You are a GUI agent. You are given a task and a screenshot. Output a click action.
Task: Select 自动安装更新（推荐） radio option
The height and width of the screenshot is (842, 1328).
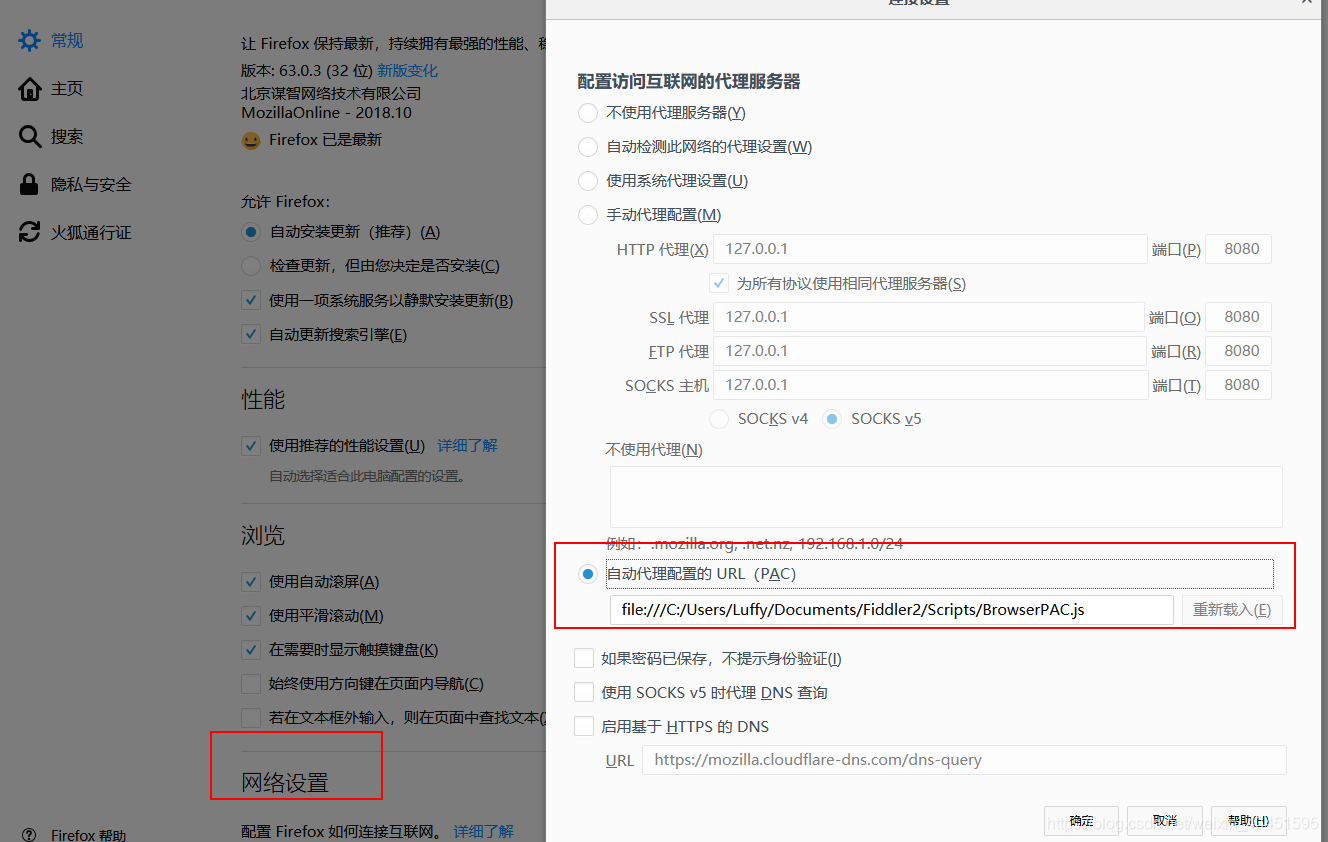pyautogui.click(x=251, y=232)
